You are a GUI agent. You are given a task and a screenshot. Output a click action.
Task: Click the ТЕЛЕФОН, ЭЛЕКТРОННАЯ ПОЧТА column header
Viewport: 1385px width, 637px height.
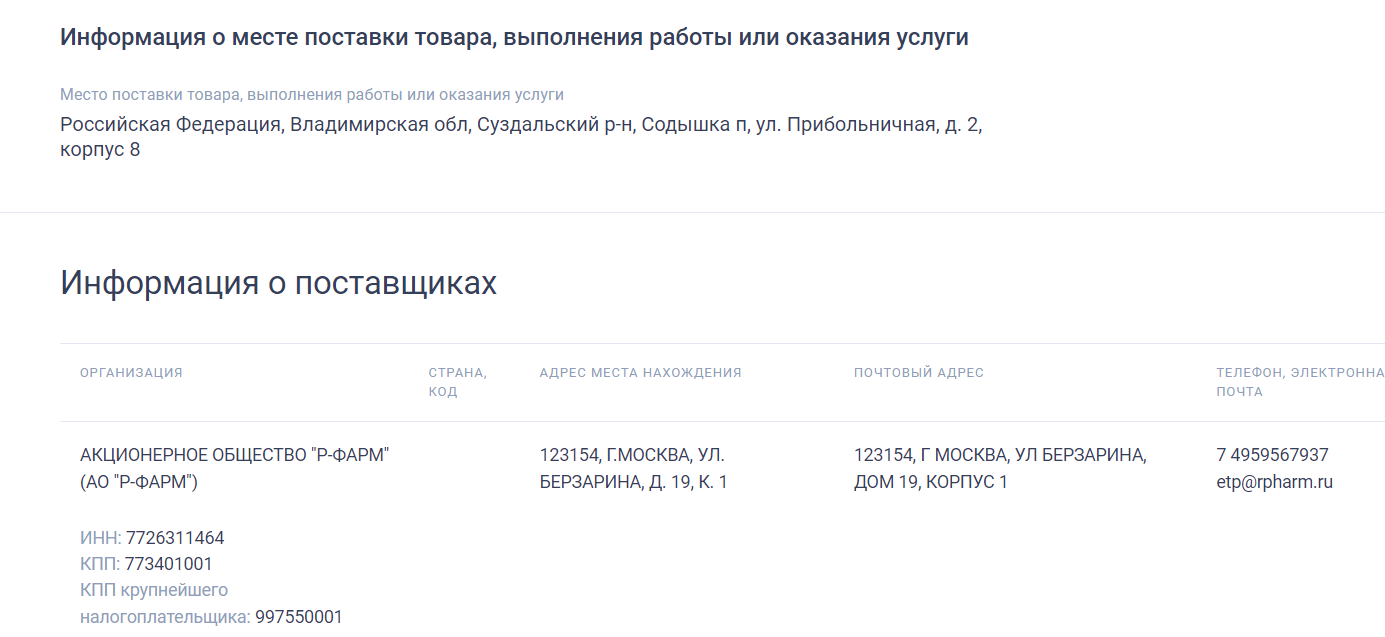[1299, 382]
